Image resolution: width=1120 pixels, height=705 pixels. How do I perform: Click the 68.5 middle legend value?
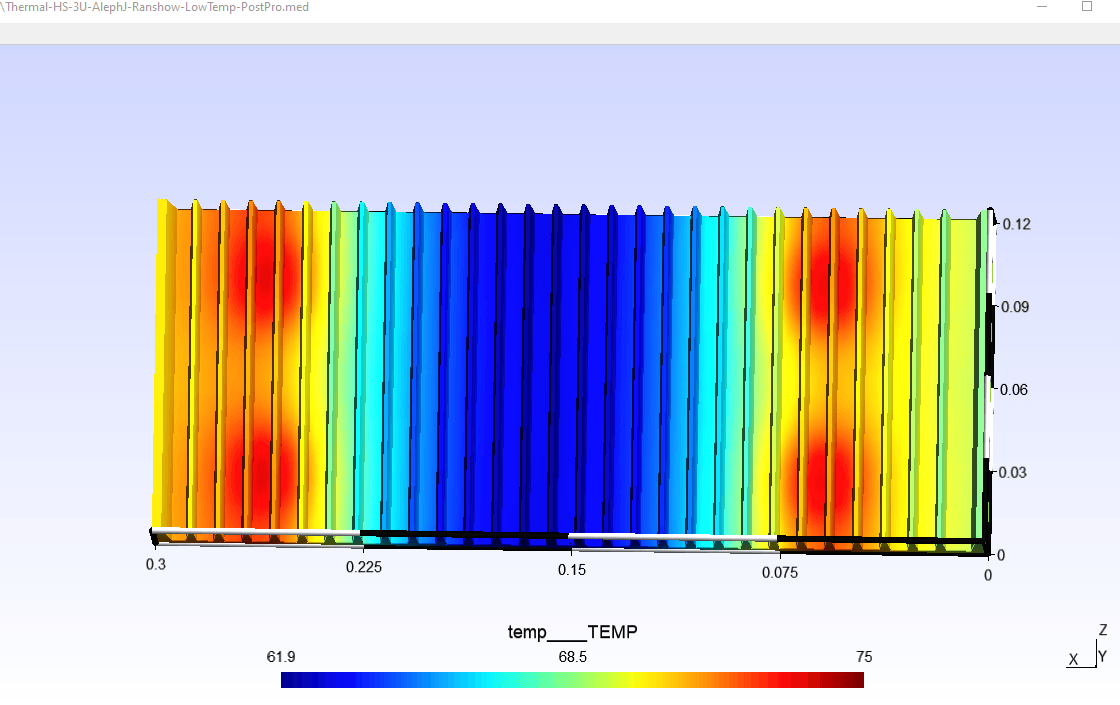point(572,657)
